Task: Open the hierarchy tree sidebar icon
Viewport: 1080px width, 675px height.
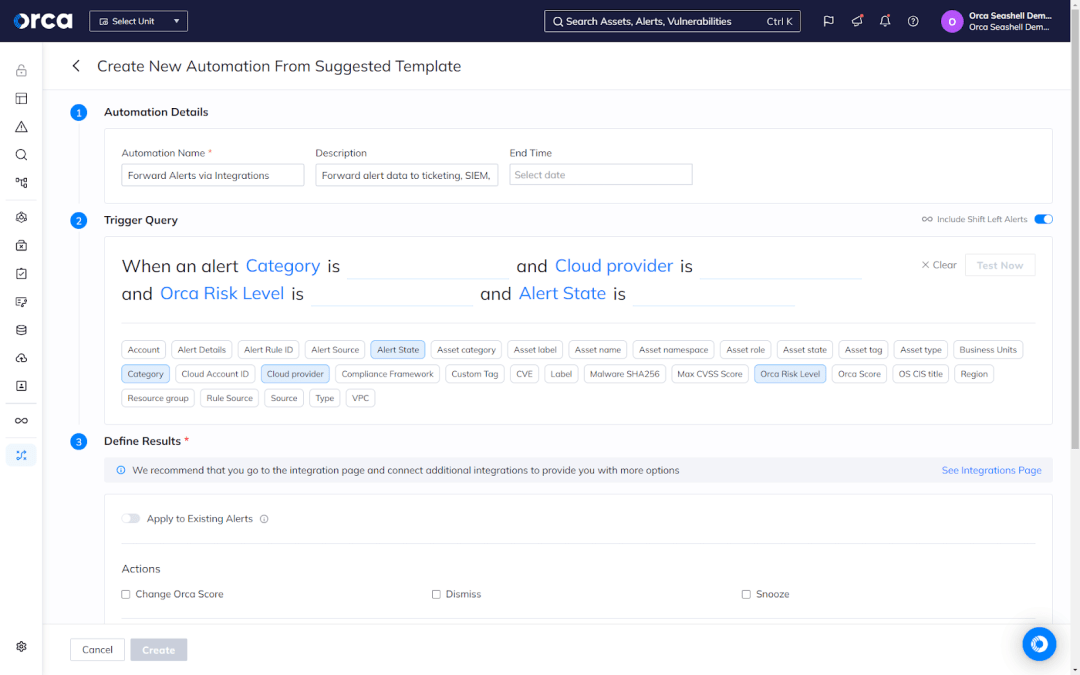Action: [21, 183]
